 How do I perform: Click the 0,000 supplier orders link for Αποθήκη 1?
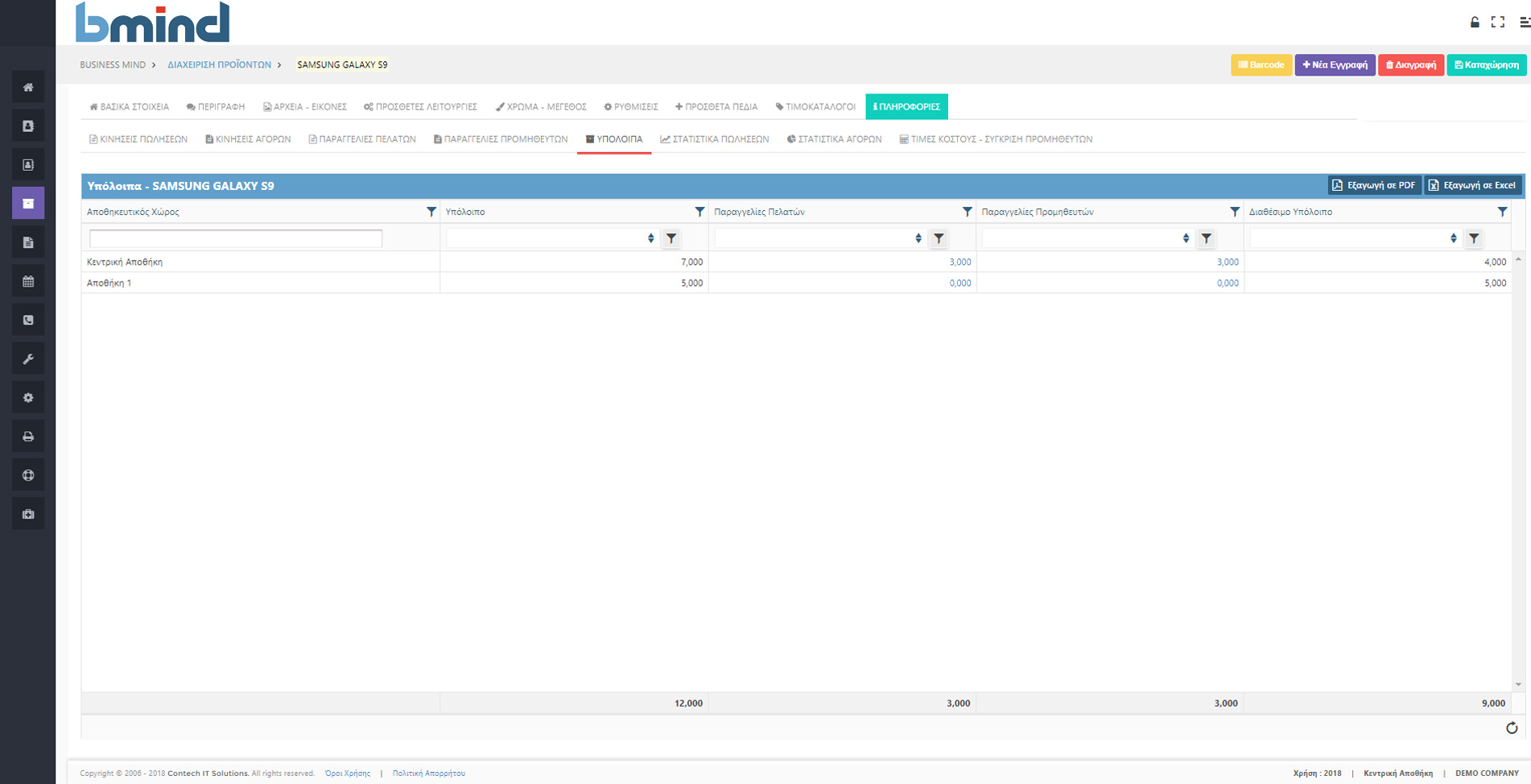1228,283
